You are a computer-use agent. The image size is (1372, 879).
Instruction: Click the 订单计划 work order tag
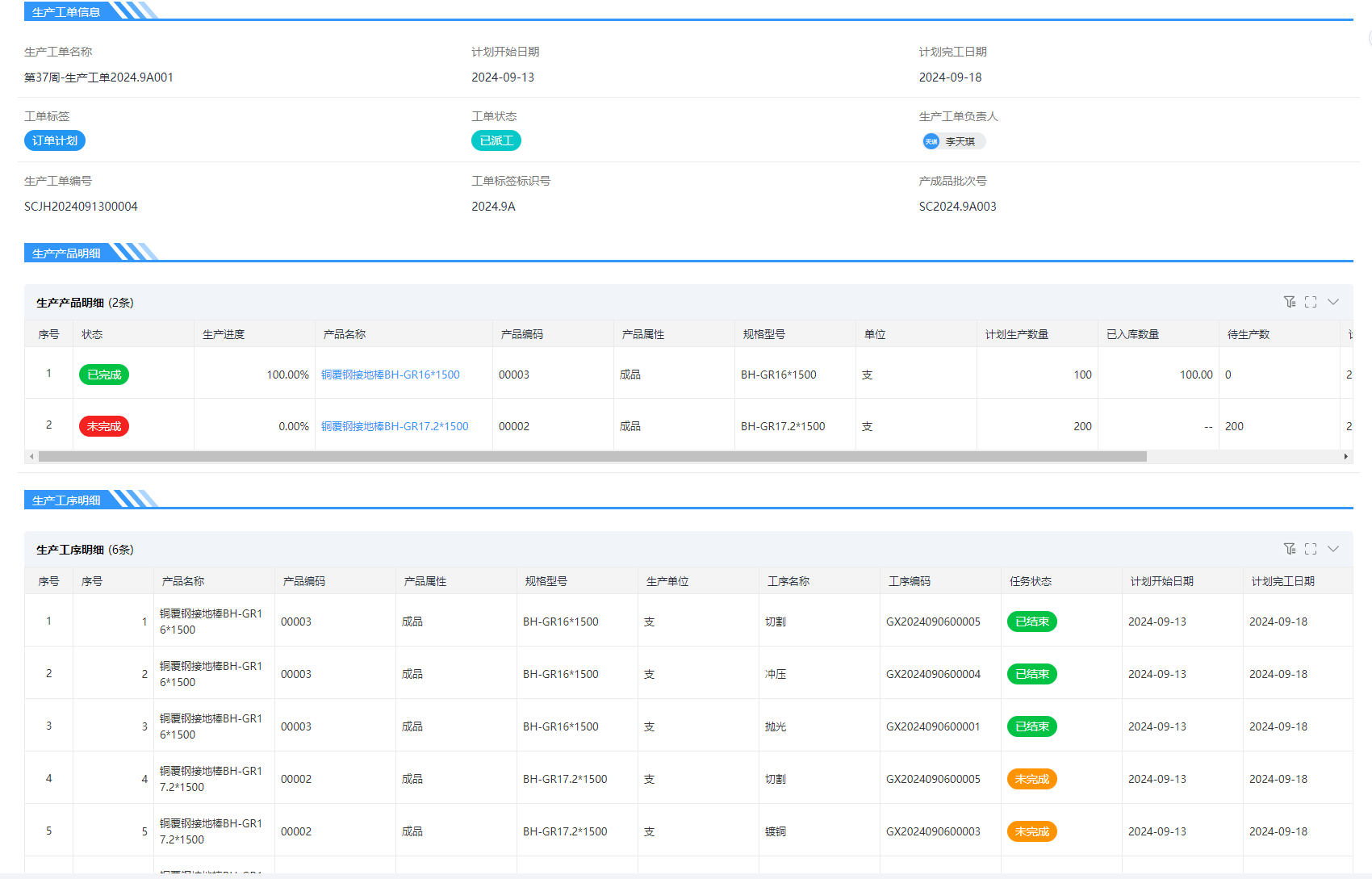pos(55,140)
